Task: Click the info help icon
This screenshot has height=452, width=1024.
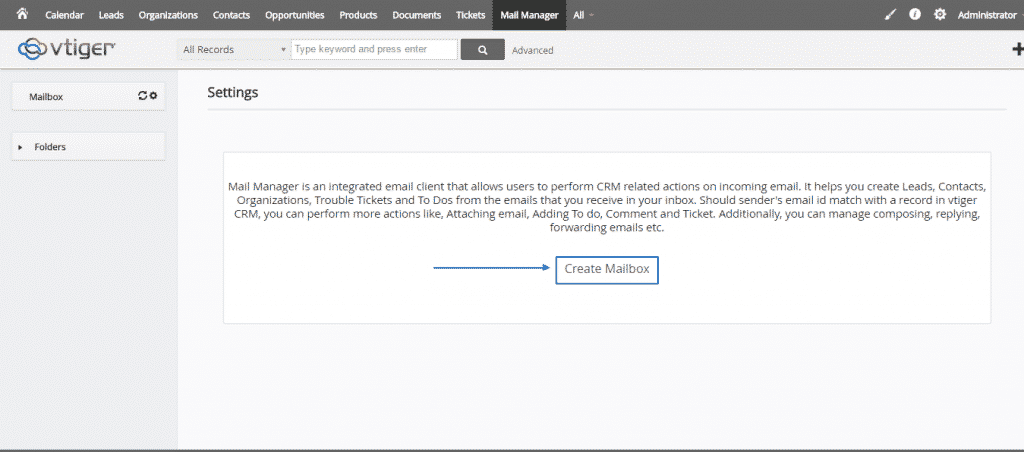Action: click(915, 14)
